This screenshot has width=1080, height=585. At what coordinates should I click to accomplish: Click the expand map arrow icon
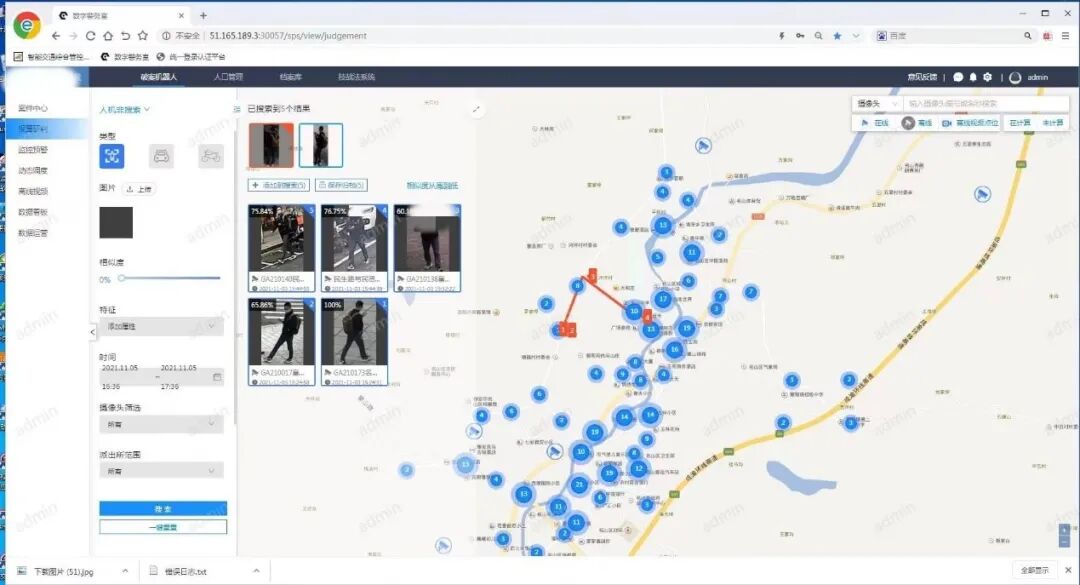point(476,110)
